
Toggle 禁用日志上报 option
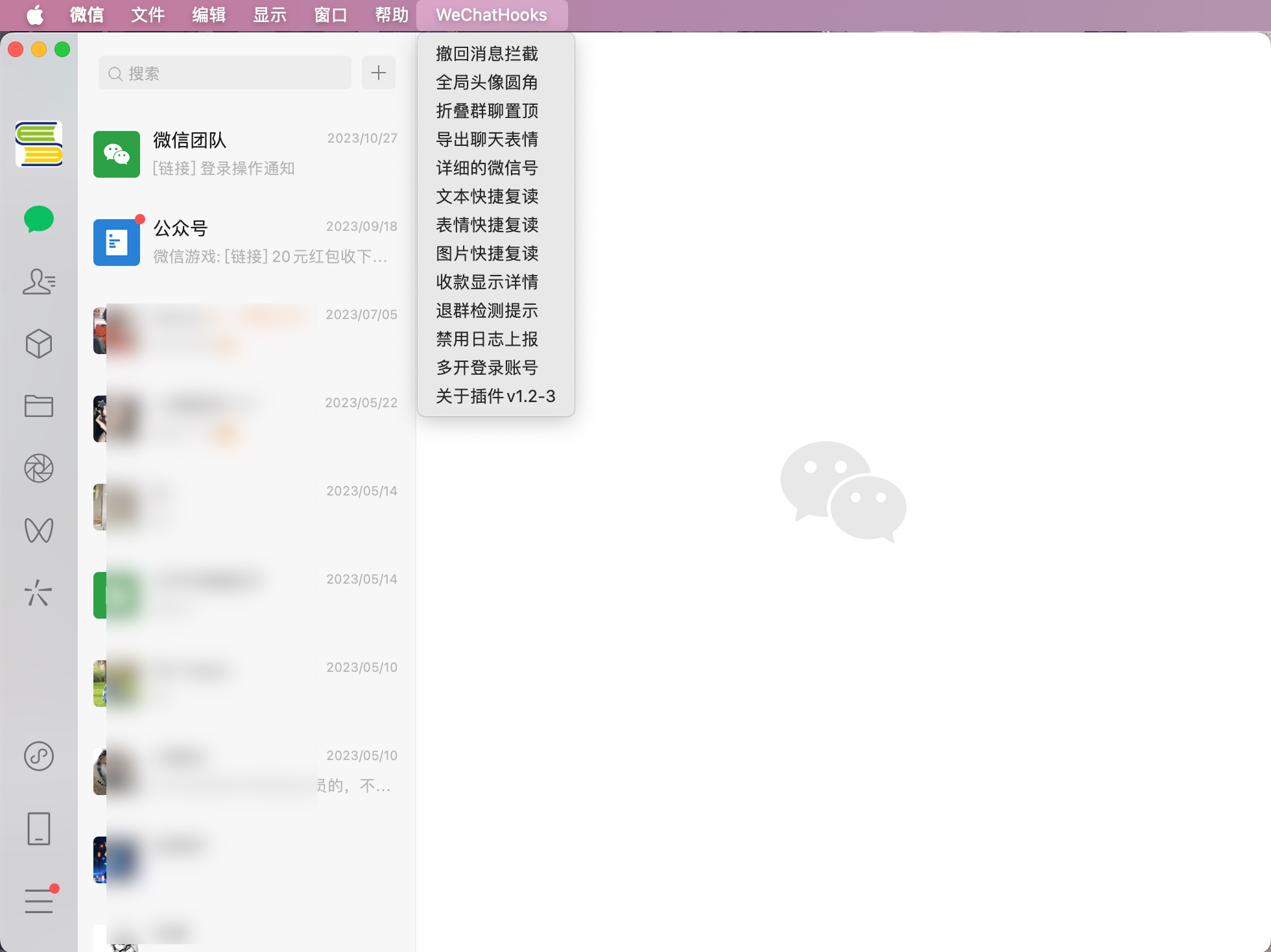point(496,339)
